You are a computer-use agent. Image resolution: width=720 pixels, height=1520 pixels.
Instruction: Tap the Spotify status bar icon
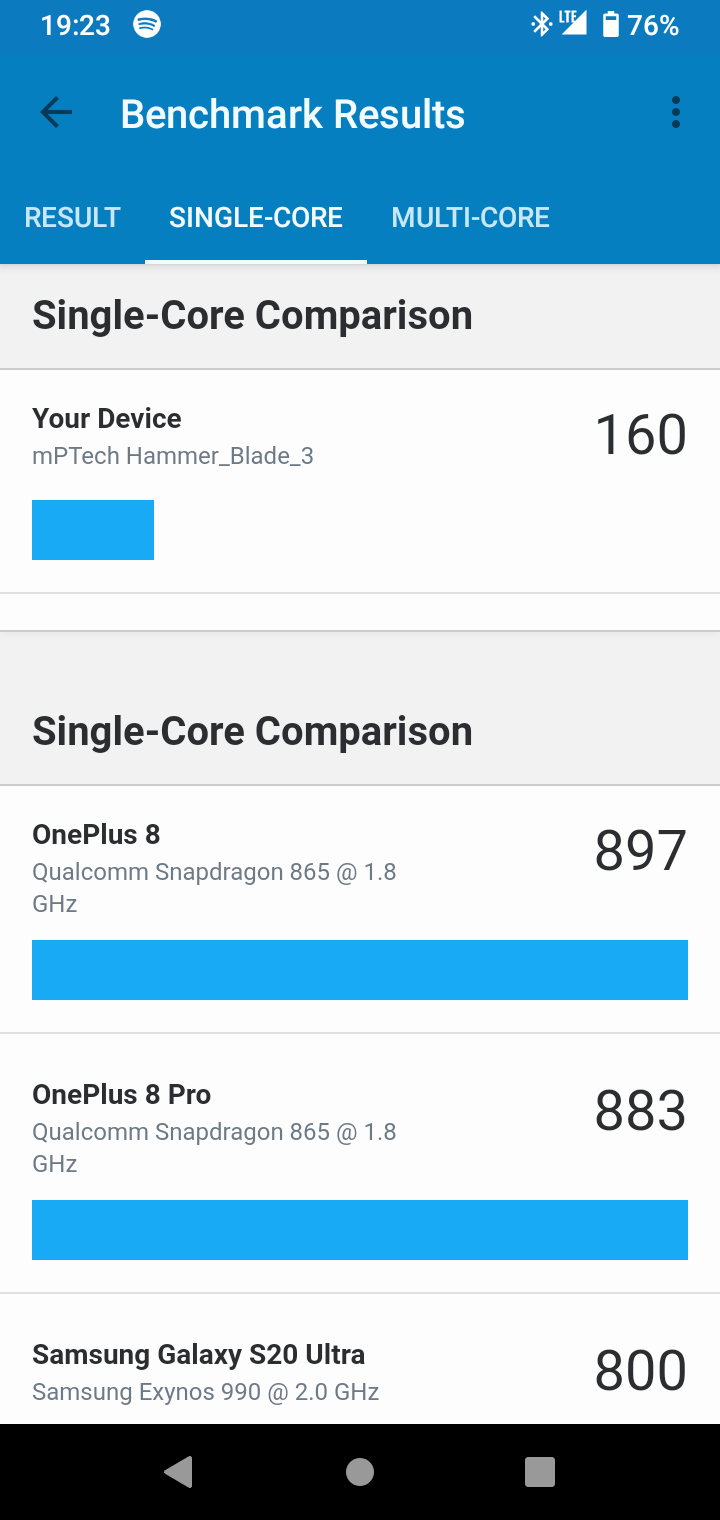pyautogui.click(x=147, y=25)
